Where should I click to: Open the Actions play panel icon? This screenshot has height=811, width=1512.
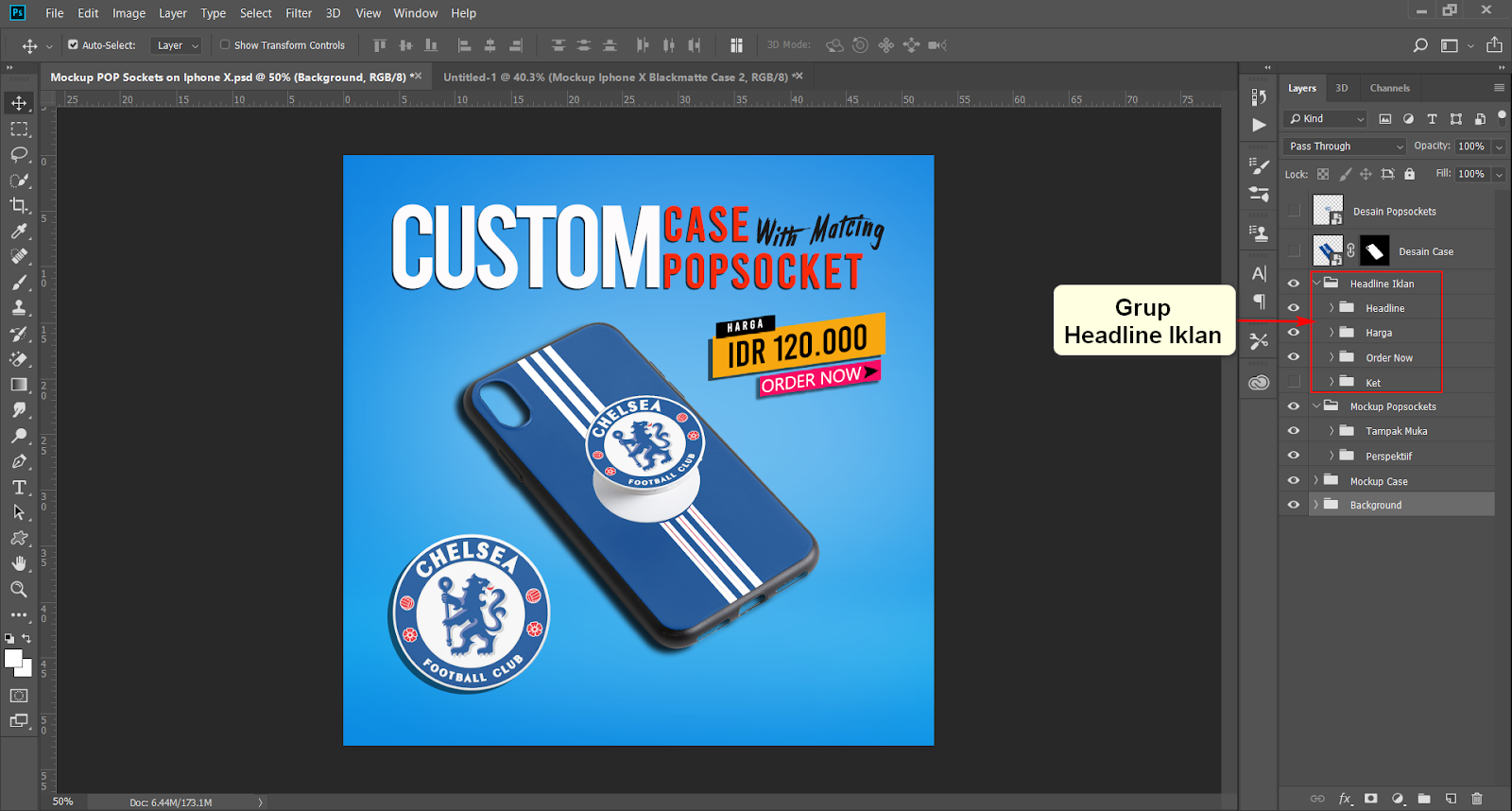click(x=1259, y=125)
